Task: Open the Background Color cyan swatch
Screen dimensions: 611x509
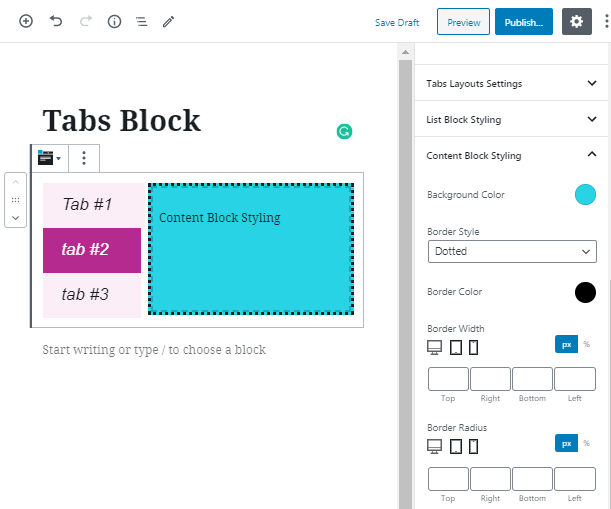Action: 585,194
